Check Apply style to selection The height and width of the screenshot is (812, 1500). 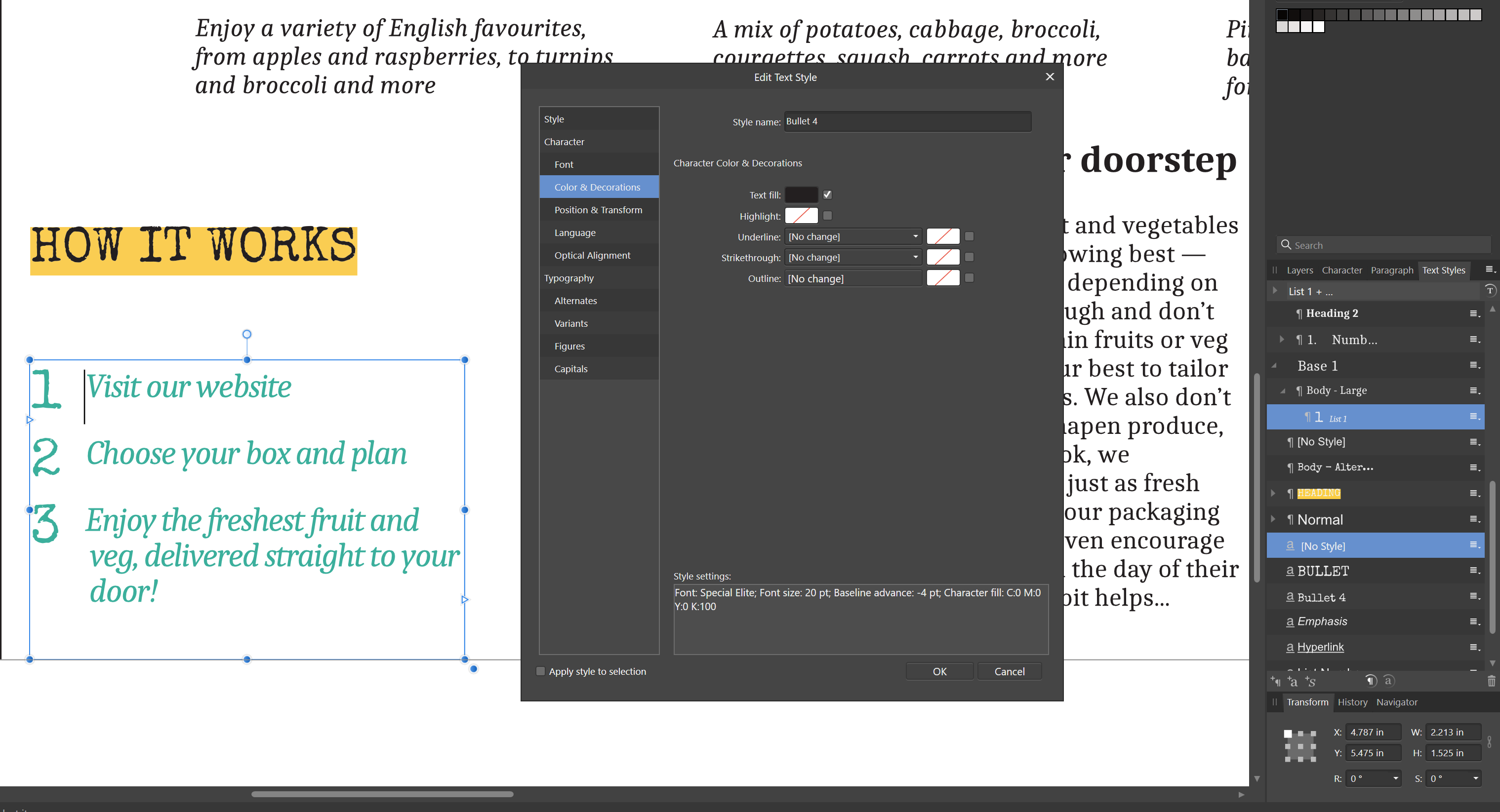[540, 670]
